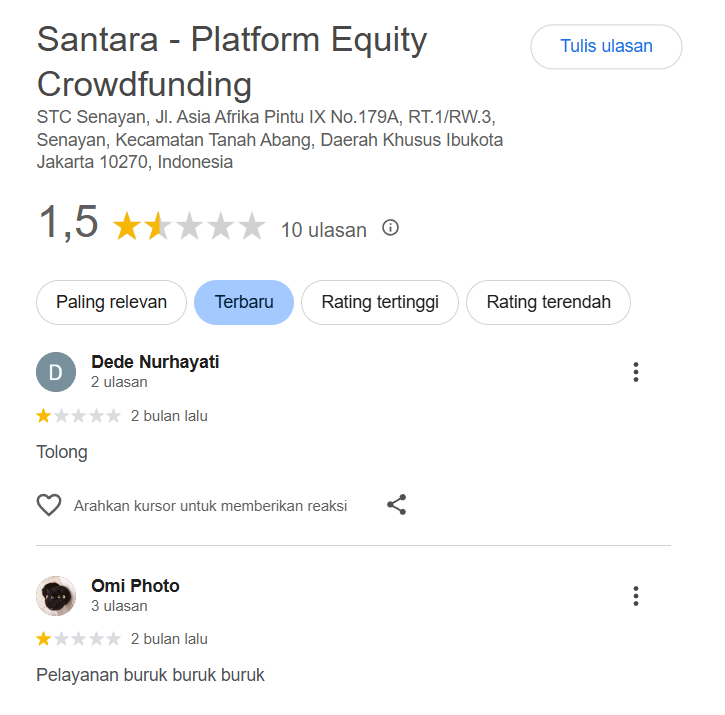Click Dede Nurhayati's avatar letter D

(56, 372)
